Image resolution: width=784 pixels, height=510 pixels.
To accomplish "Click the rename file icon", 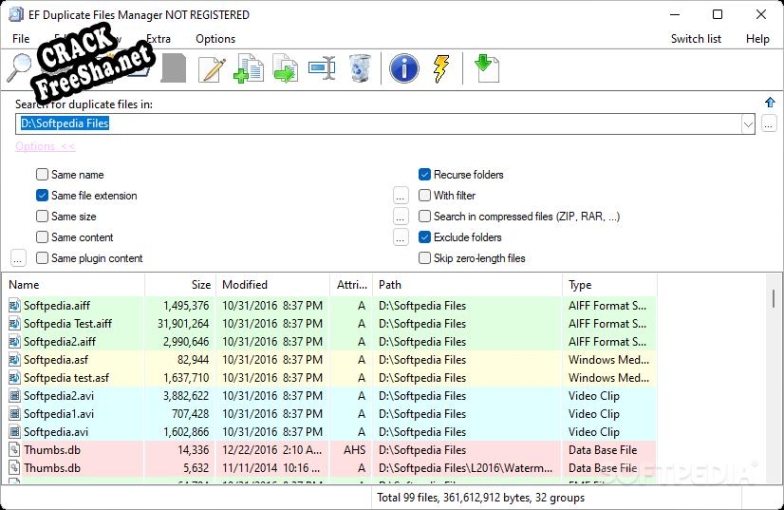I will click(323, 68).
